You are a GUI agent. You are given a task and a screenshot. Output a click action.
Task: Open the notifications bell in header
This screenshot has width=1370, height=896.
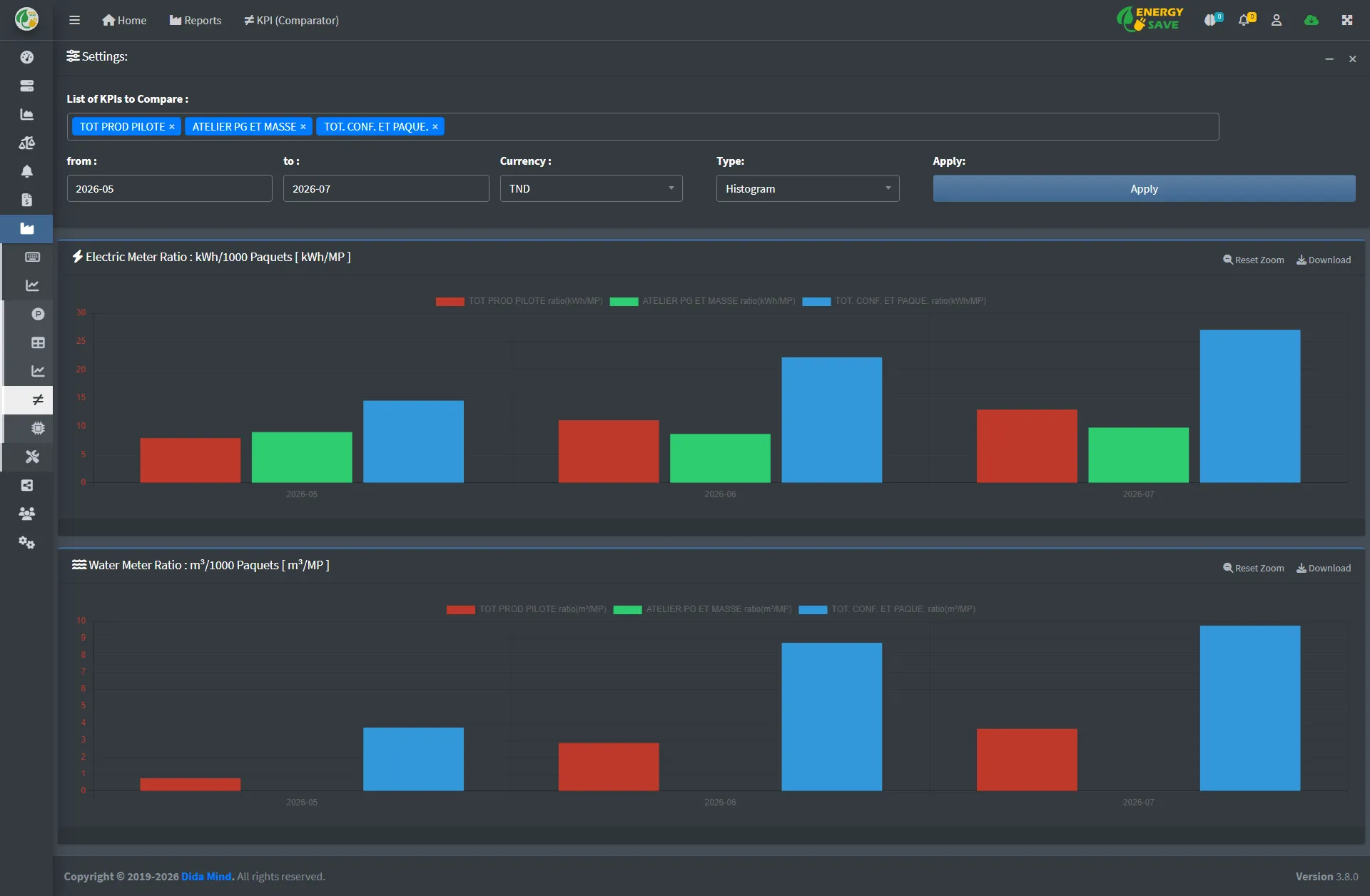pyautogui.click(x=1246, y=20)
